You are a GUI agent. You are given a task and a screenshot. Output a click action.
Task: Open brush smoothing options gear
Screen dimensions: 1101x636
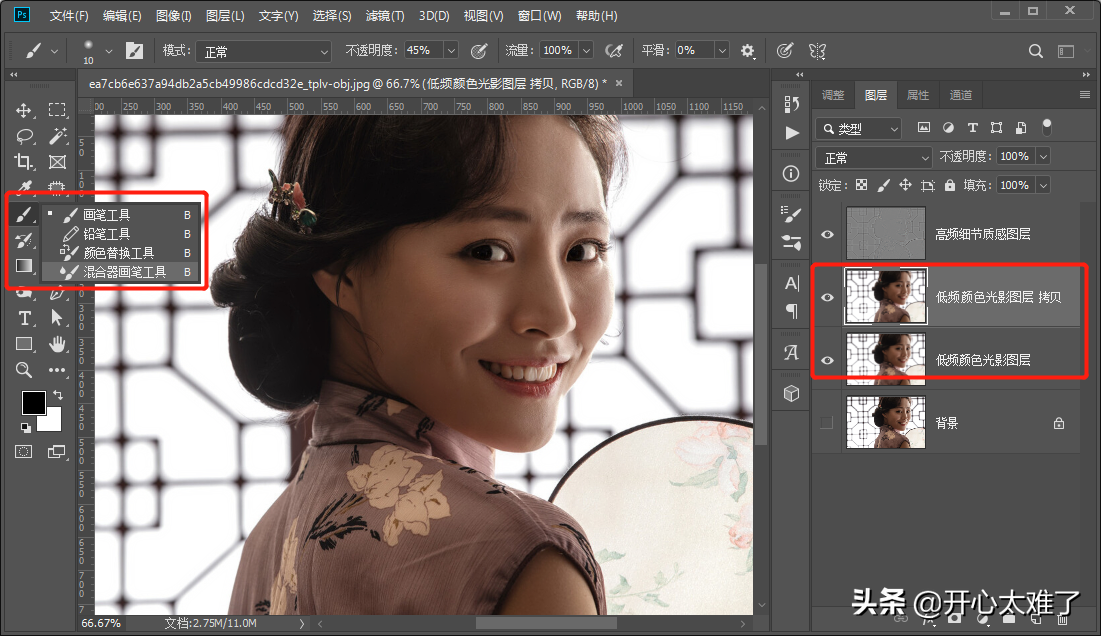pos(747,51)
